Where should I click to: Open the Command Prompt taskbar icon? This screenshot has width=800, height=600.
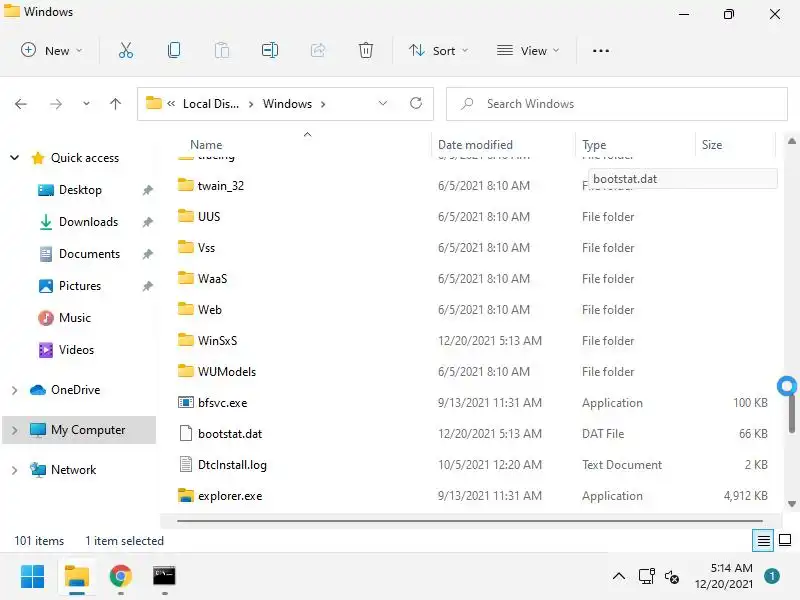[164, 577]
